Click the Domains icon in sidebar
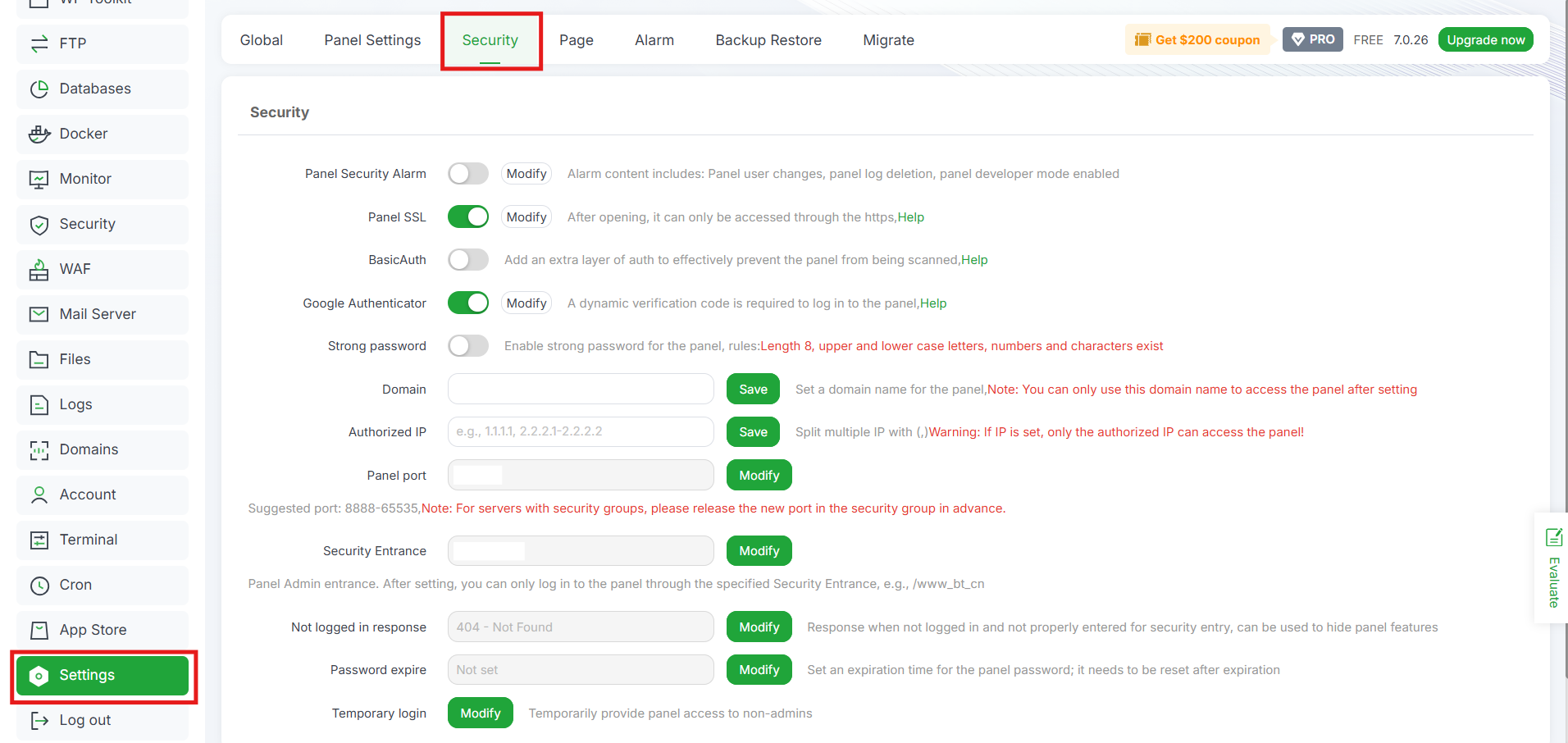This screenshot has width=1568, height=743. point(39,449)
